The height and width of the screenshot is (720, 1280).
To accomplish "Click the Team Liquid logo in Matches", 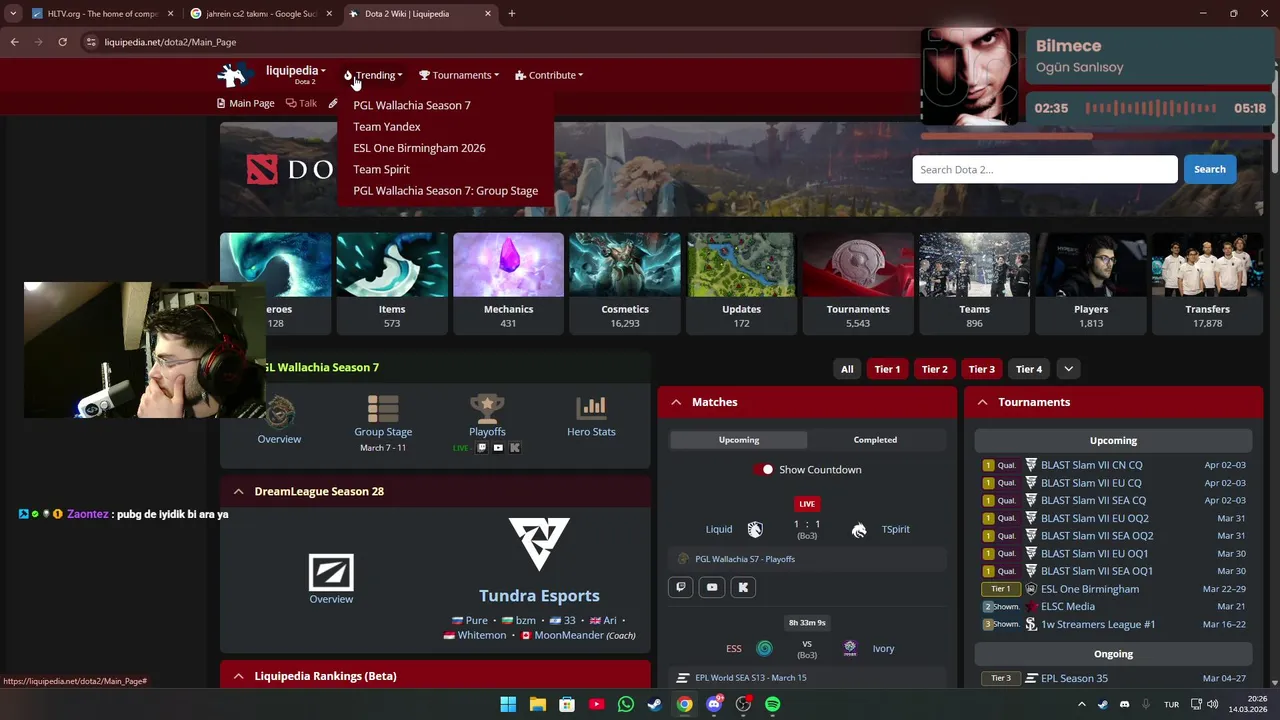I will tap(755, 529).
